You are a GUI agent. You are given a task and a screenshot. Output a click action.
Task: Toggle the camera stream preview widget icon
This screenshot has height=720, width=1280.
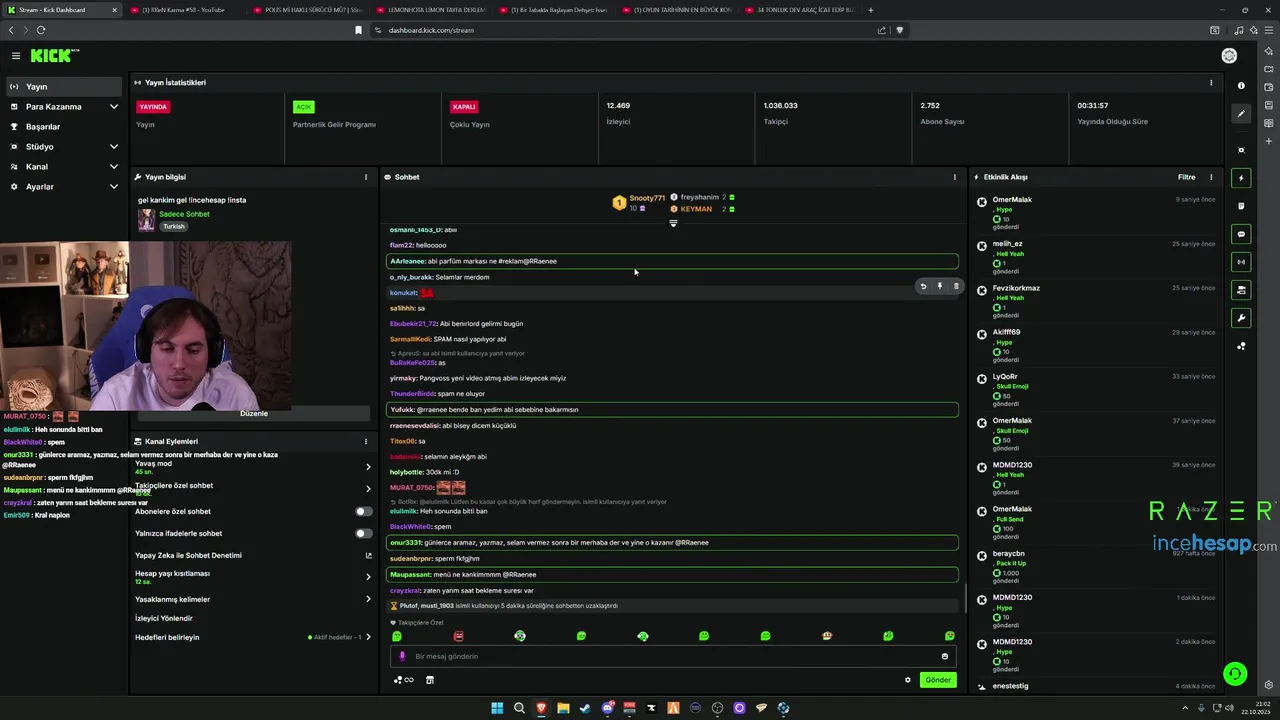(x=1241, y=290)
